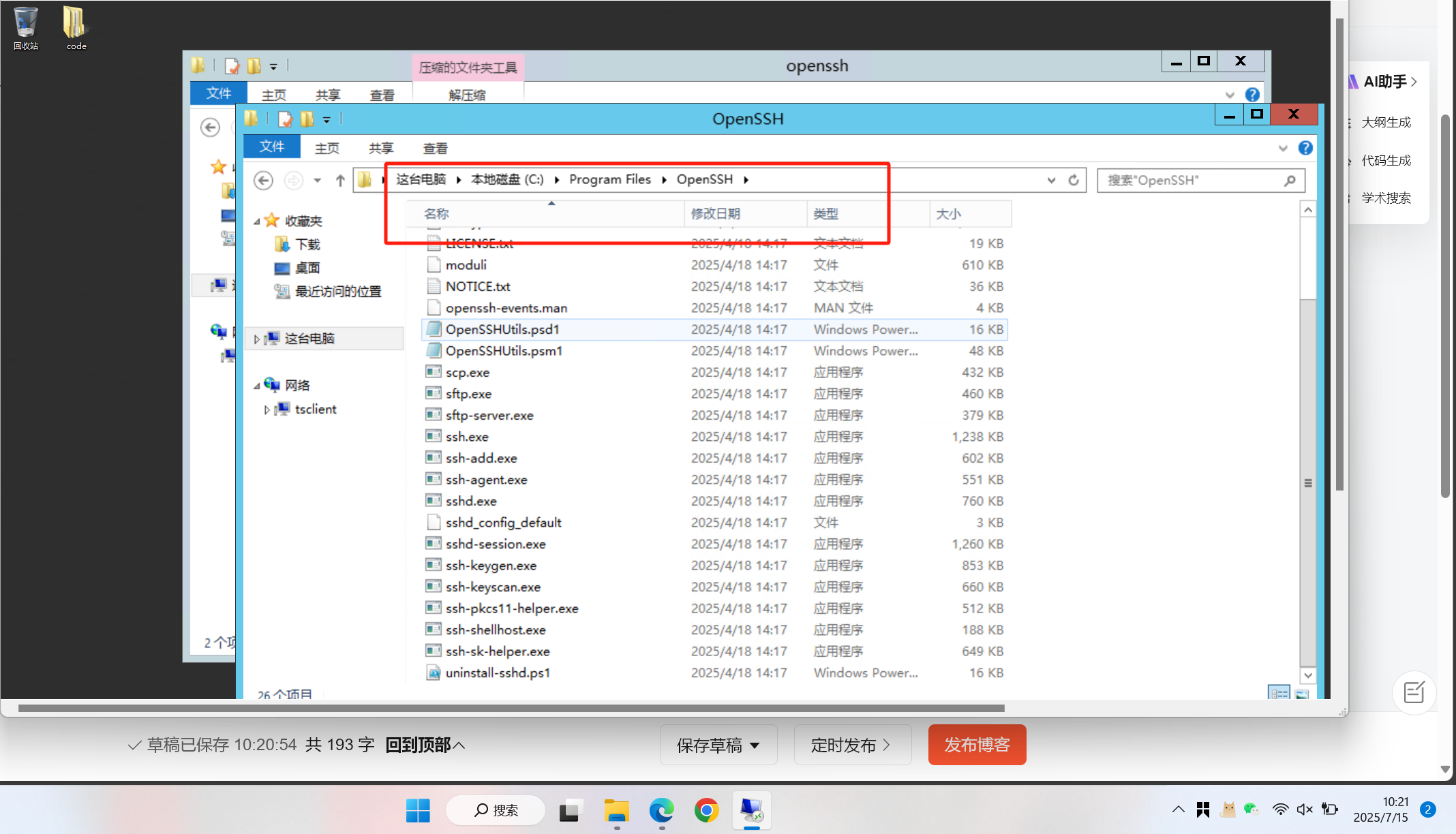This screenshot has width=1456, height=834.
Task: Open Google Chrome from the taskbar
Action: click(706, 812)
